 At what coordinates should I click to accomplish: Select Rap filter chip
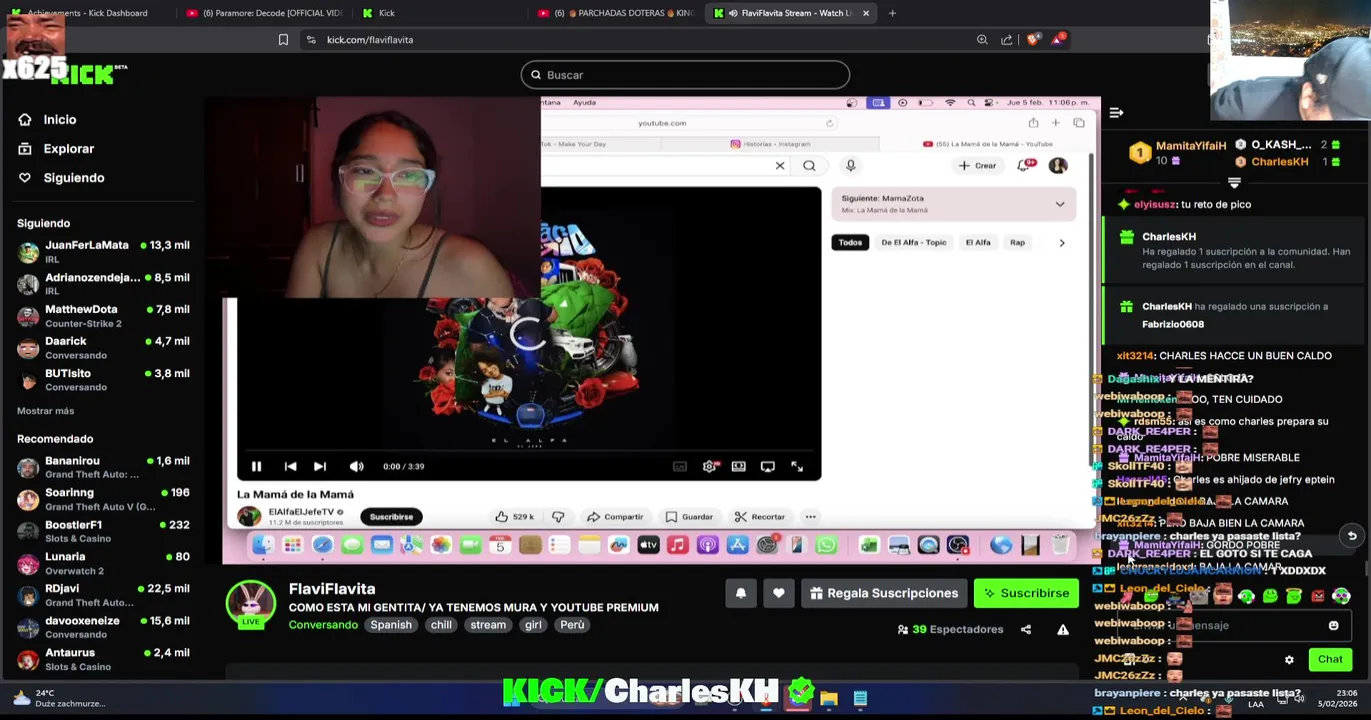click(1017, 242)
